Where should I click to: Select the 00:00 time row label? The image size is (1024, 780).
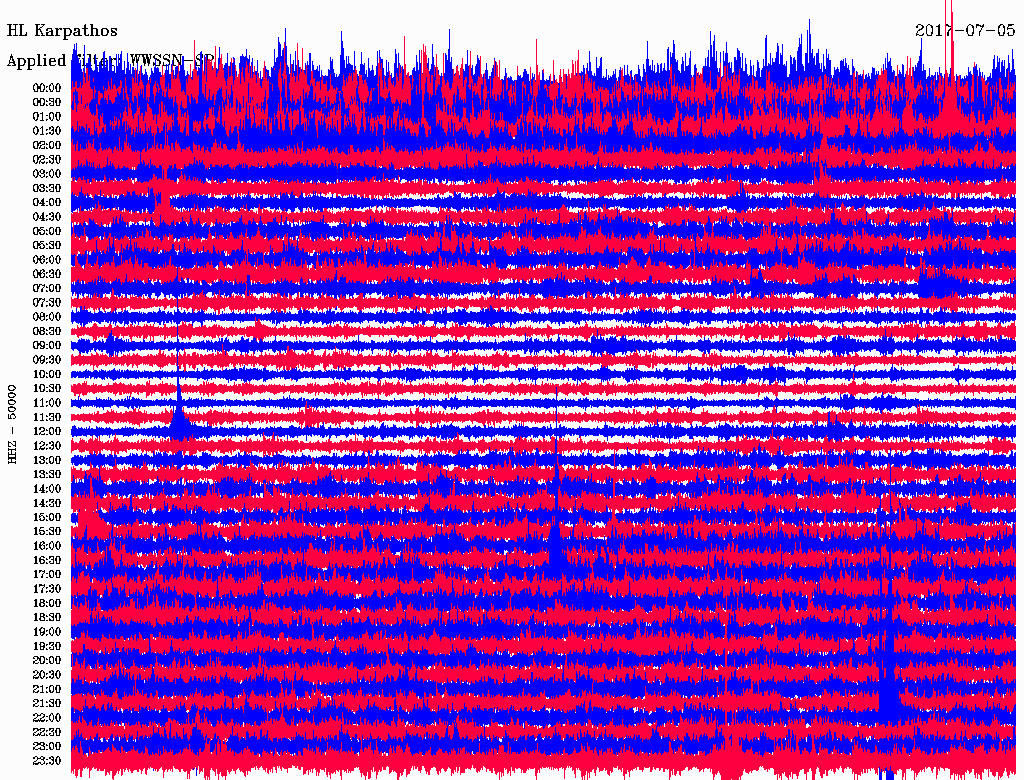pos(47,88)
